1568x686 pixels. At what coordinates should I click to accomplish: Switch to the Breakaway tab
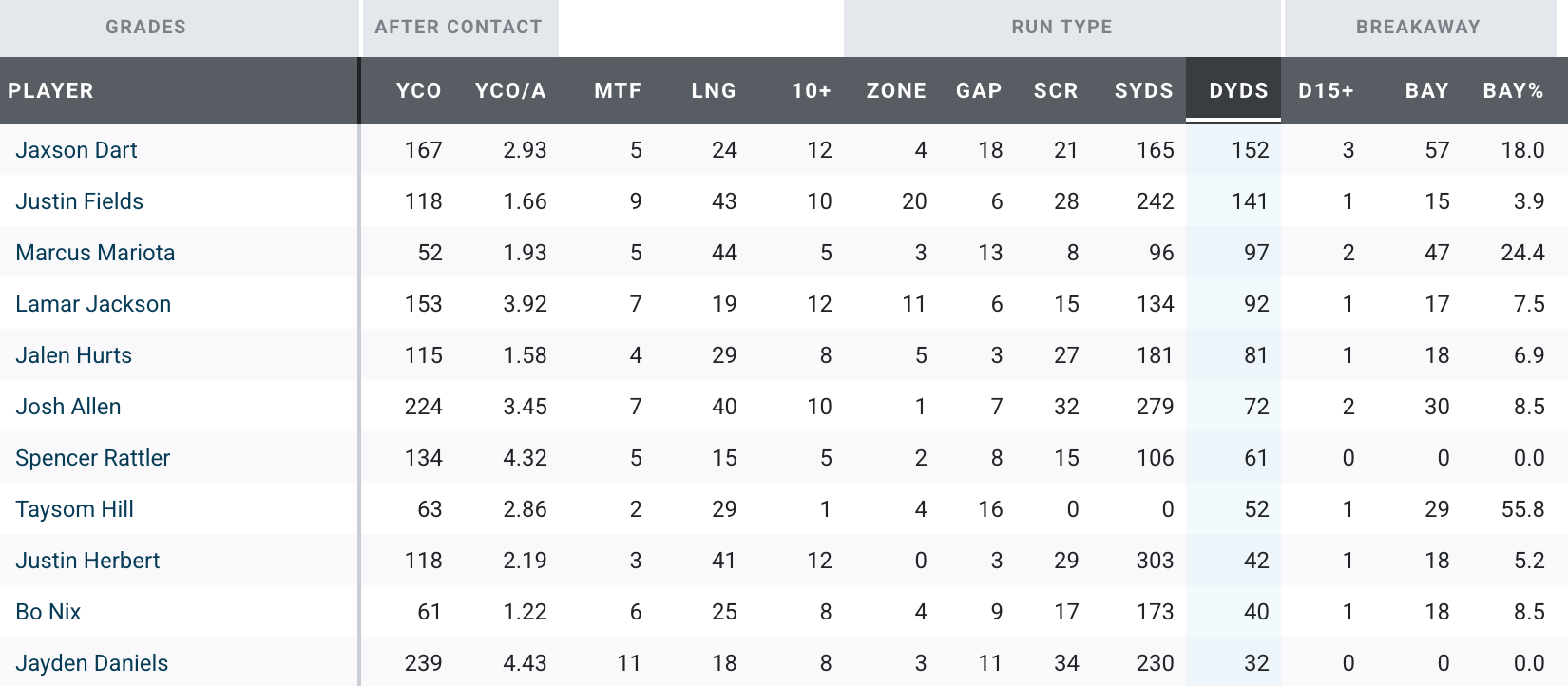point(1418,28)
